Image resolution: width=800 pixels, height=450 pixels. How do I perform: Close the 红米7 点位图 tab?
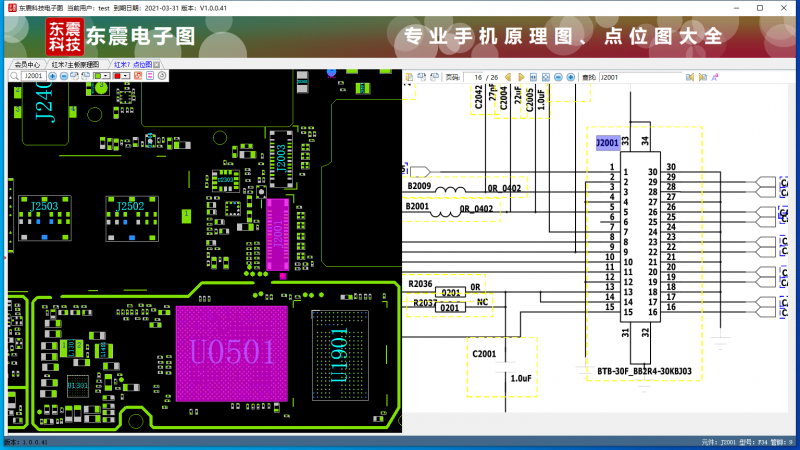click(x=157, y=64)
